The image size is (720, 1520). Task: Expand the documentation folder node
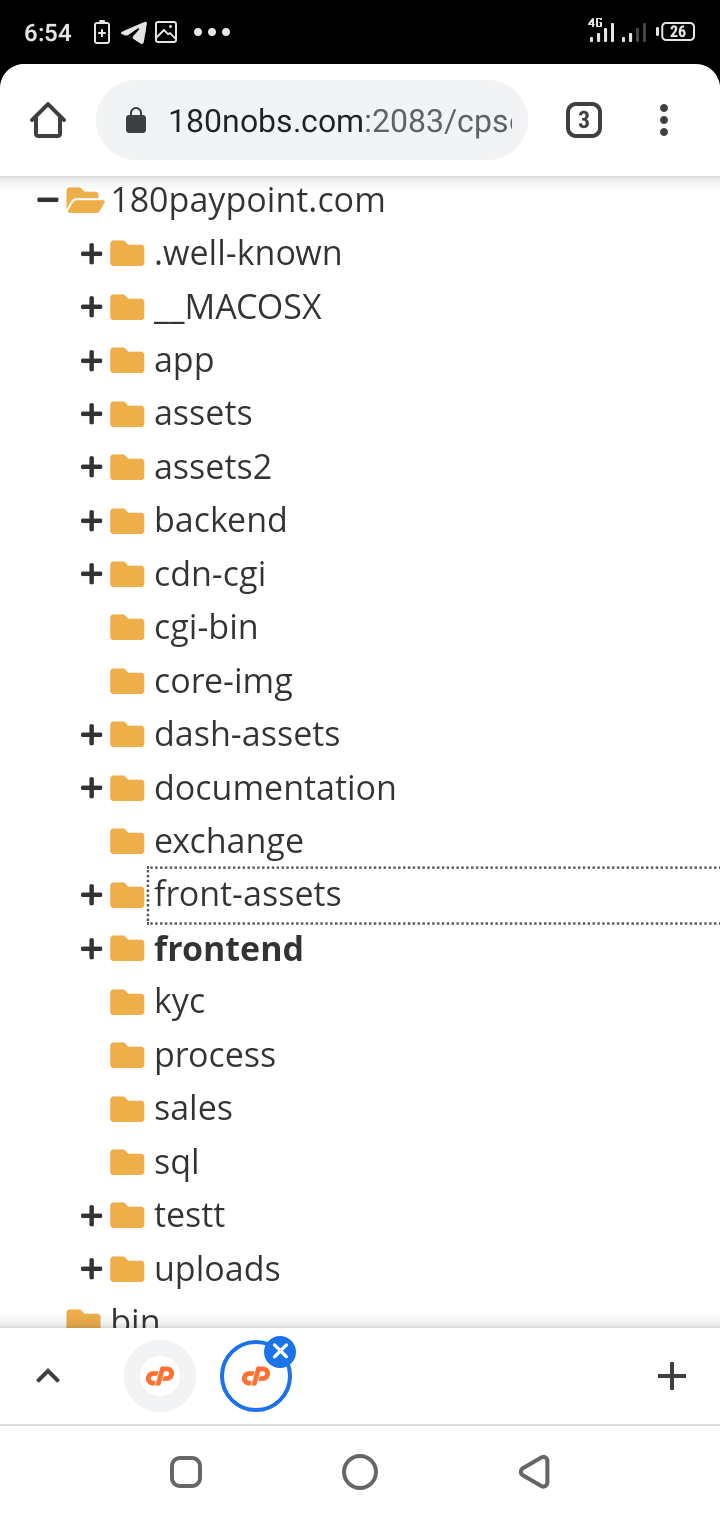point(92,788)
